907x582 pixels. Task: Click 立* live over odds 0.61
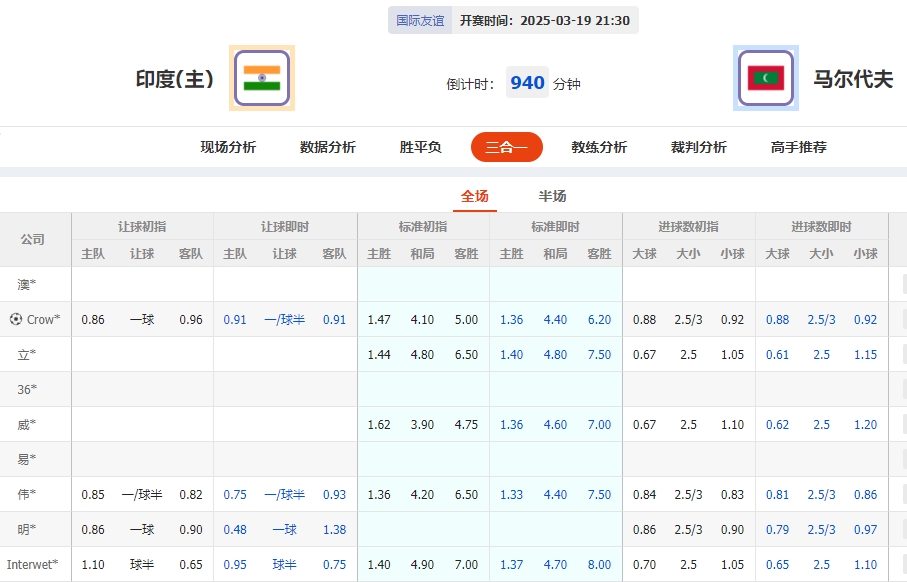coord(778,354)
